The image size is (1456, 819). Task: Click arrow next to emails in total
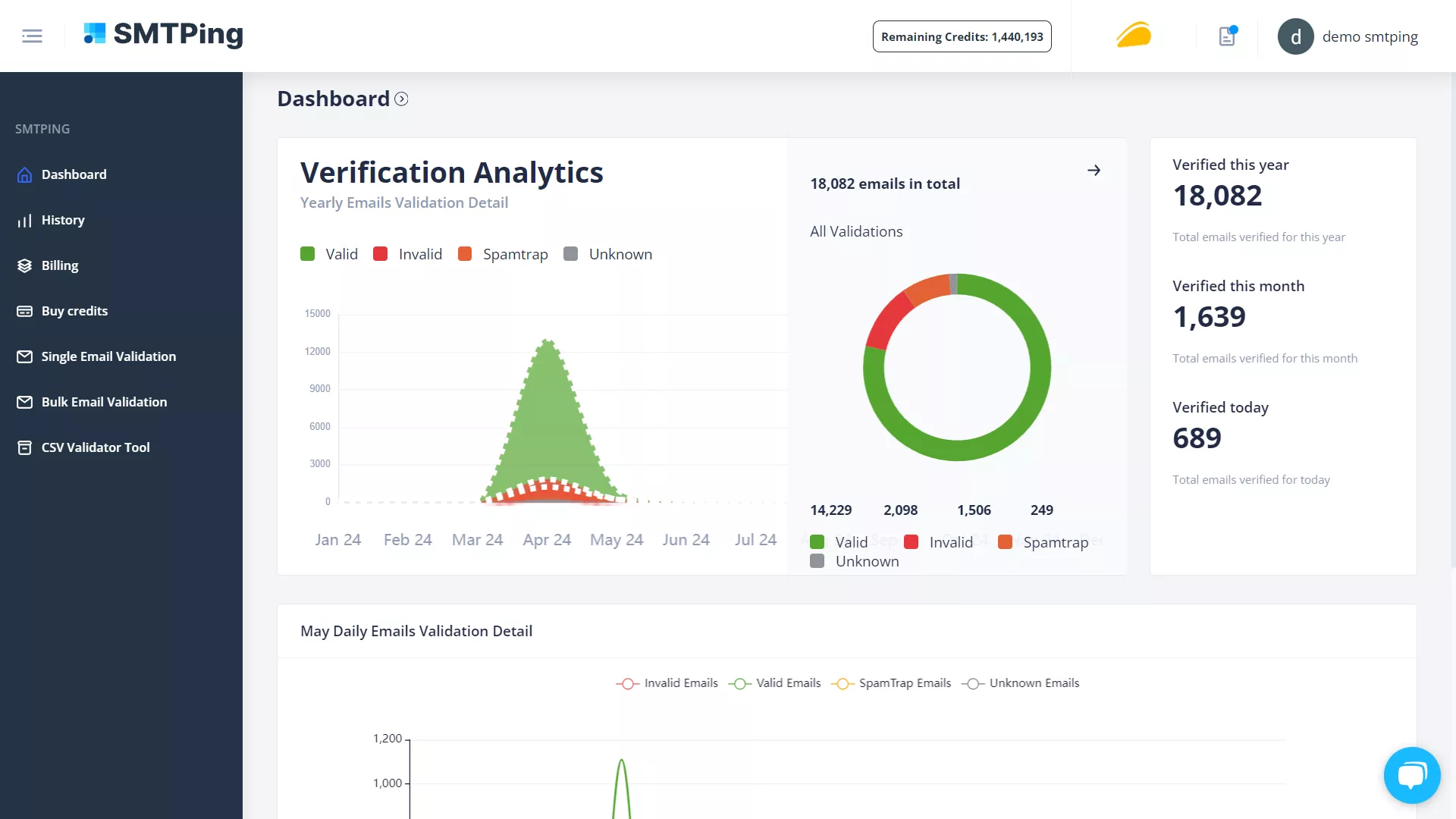point(1094,171)
